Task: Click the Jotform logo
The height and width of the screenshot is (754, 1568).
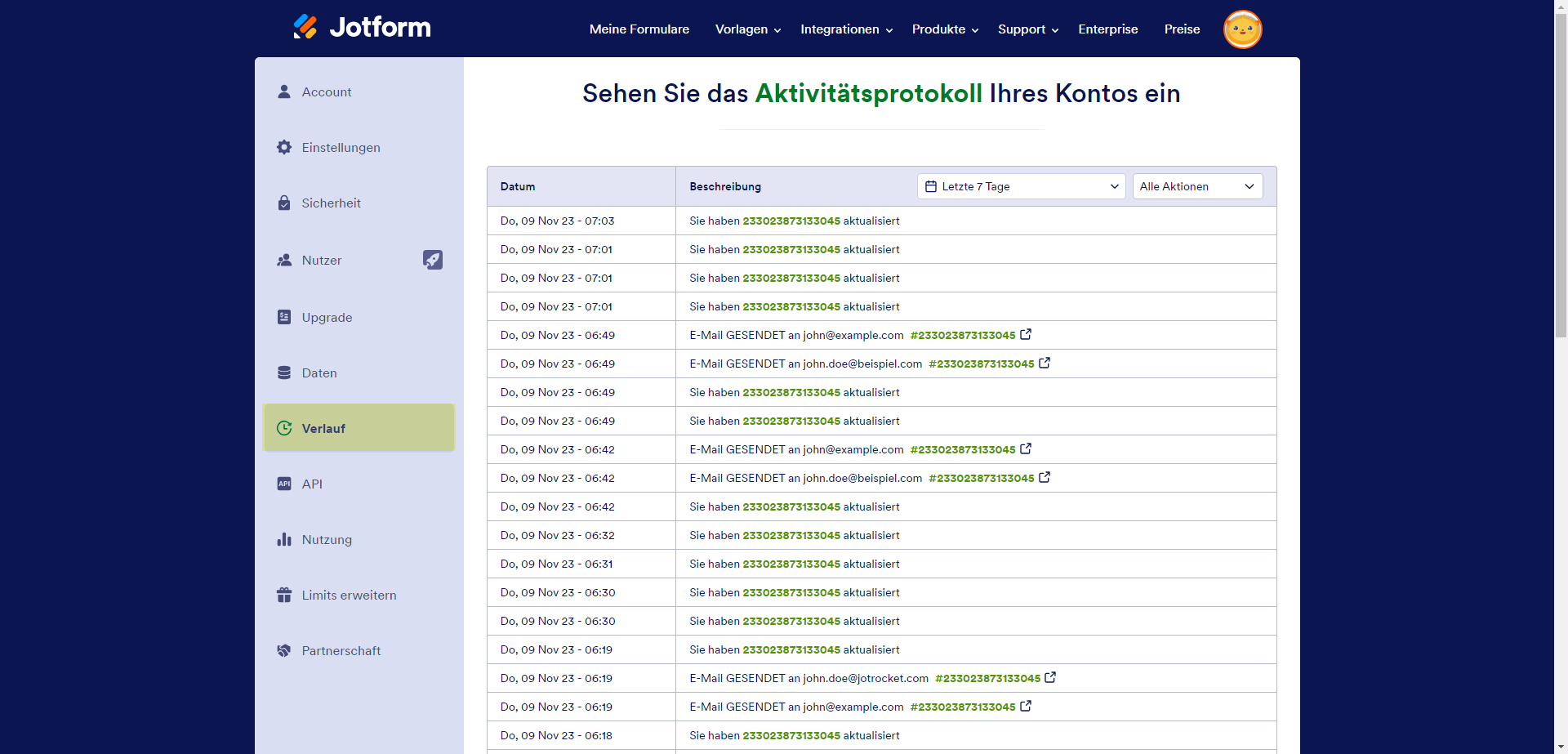Action: coord(362,28)
